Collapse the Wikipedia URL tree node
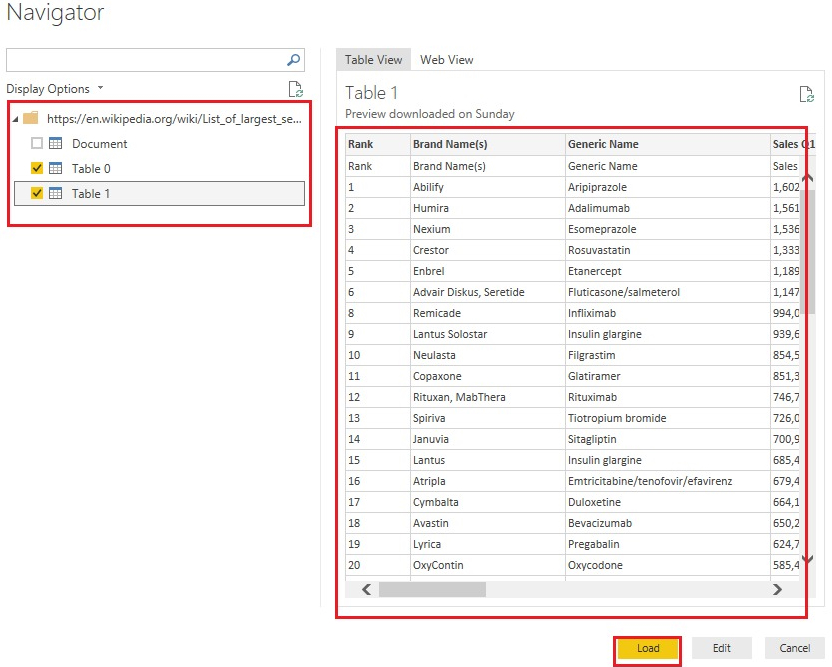832x667 pixels. tap(15, 119)
